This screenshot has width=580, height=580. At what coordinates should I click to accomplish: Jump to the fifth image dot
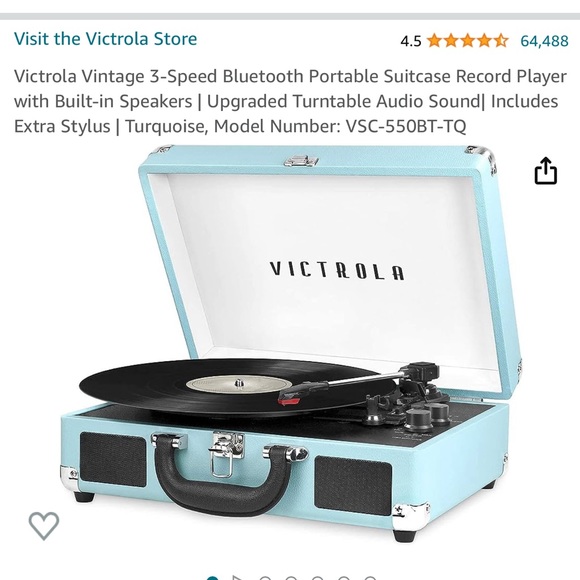click(317, 578)
